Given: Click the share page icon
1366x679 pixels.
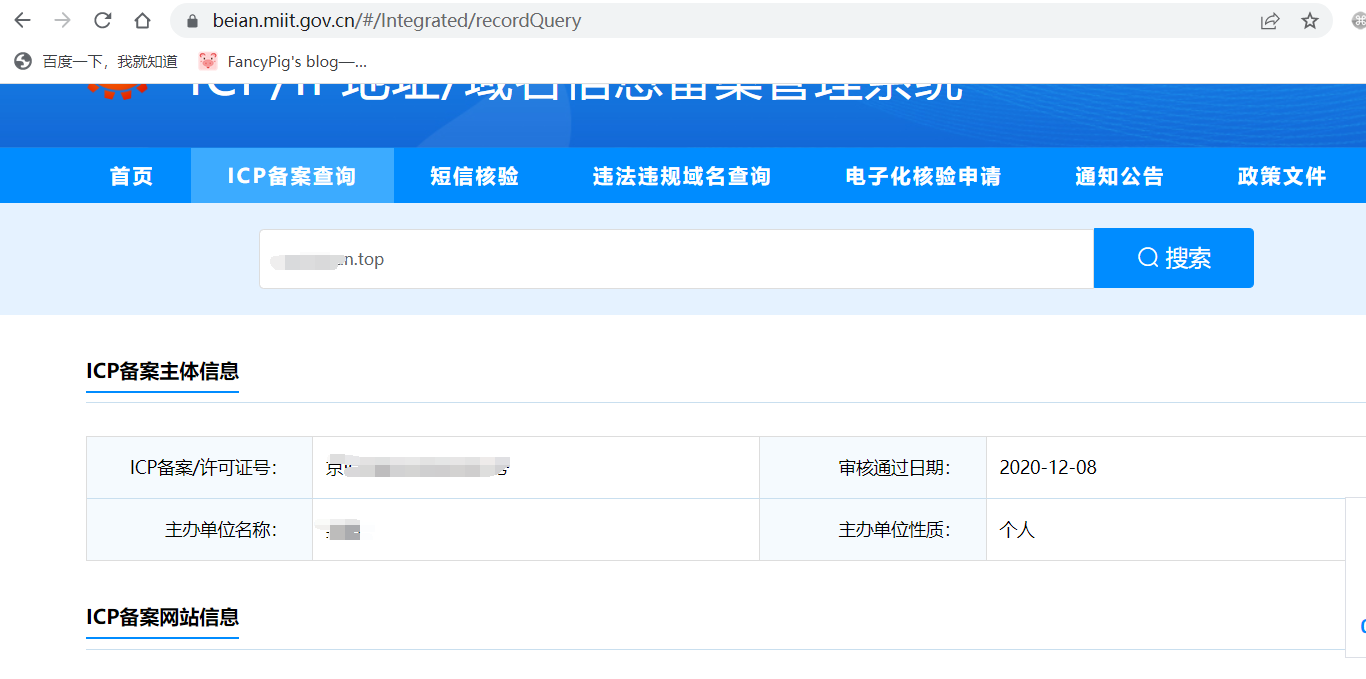Looking at the screenshot, I should (1270, 21).
